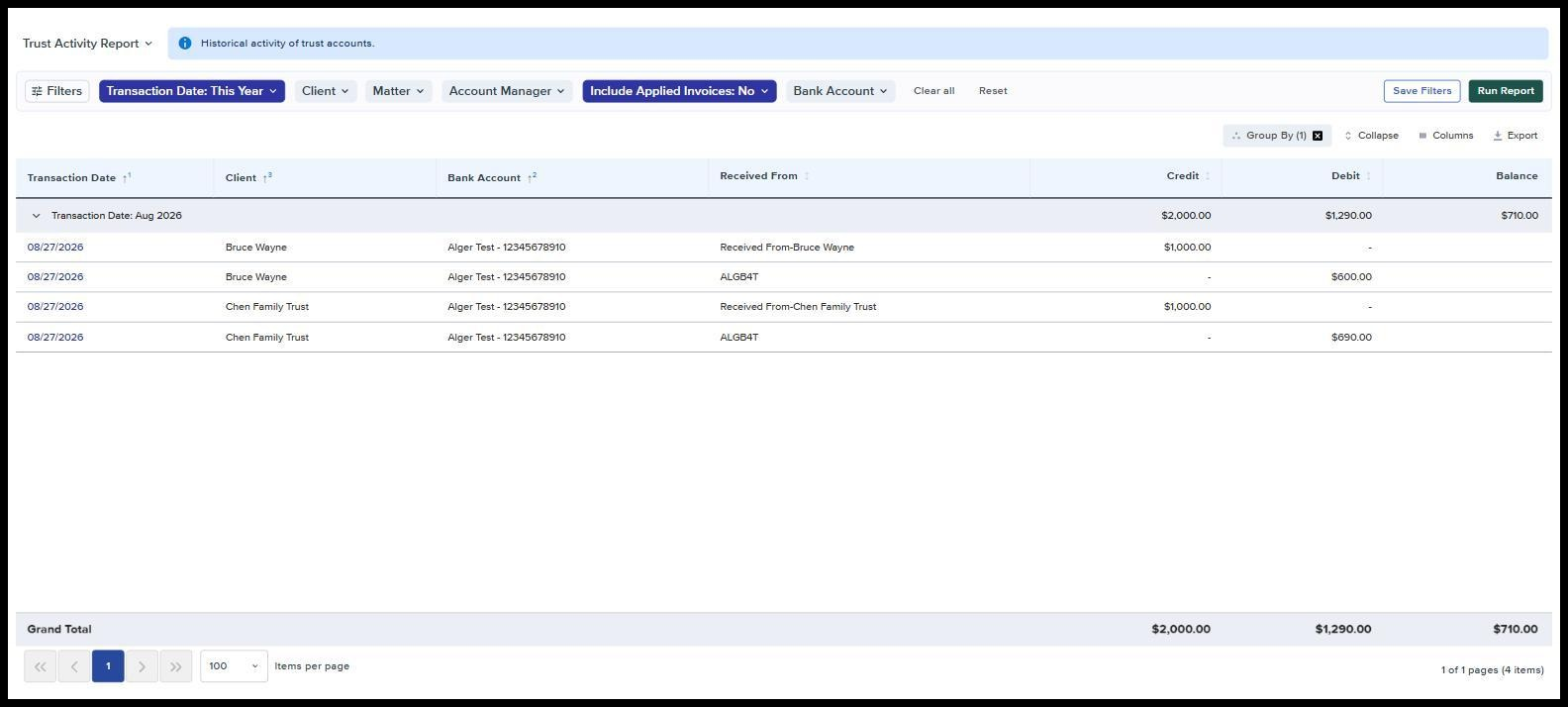The image size is (1568, 707).
Task: Collapse the Transaction Date: Aug 2026 group
Action: (x=37, y=216)
